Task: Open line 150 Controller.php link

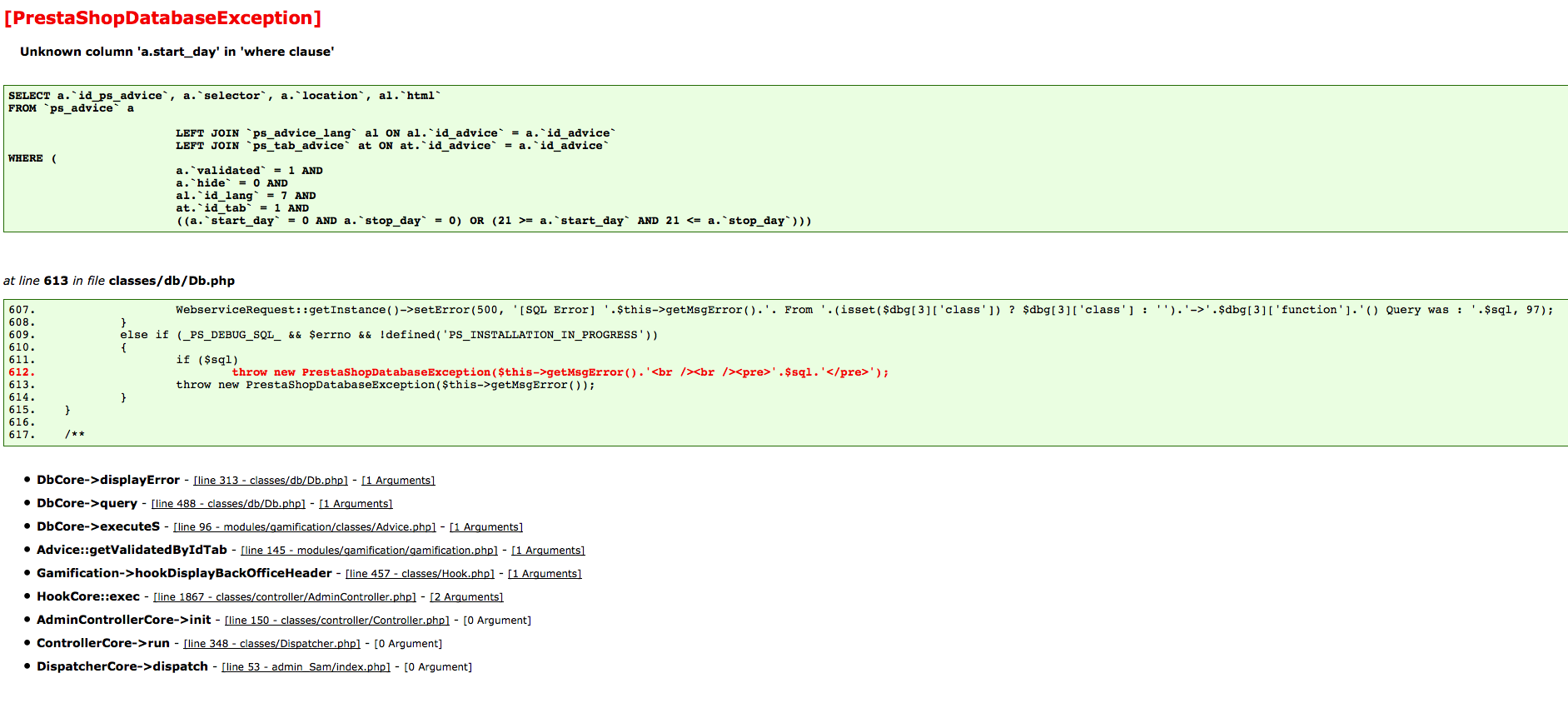Action: [x=337, y=621]
